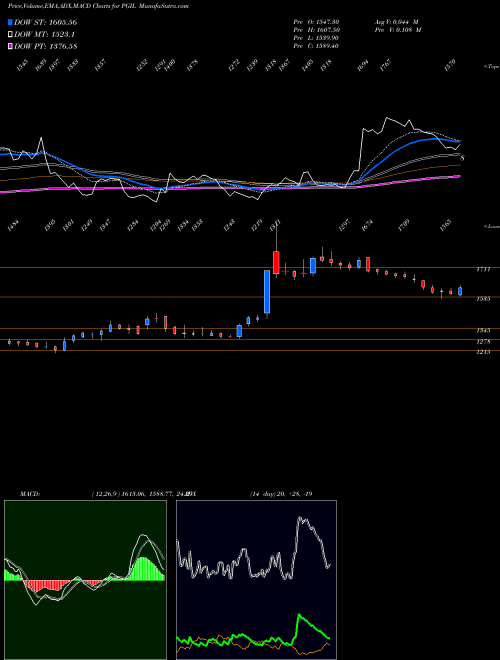Image resolution: width=500 pixels, height=660 pixels.
Task: Click the MACD parameters (12,26,9) text
Action: click(105, 494)
